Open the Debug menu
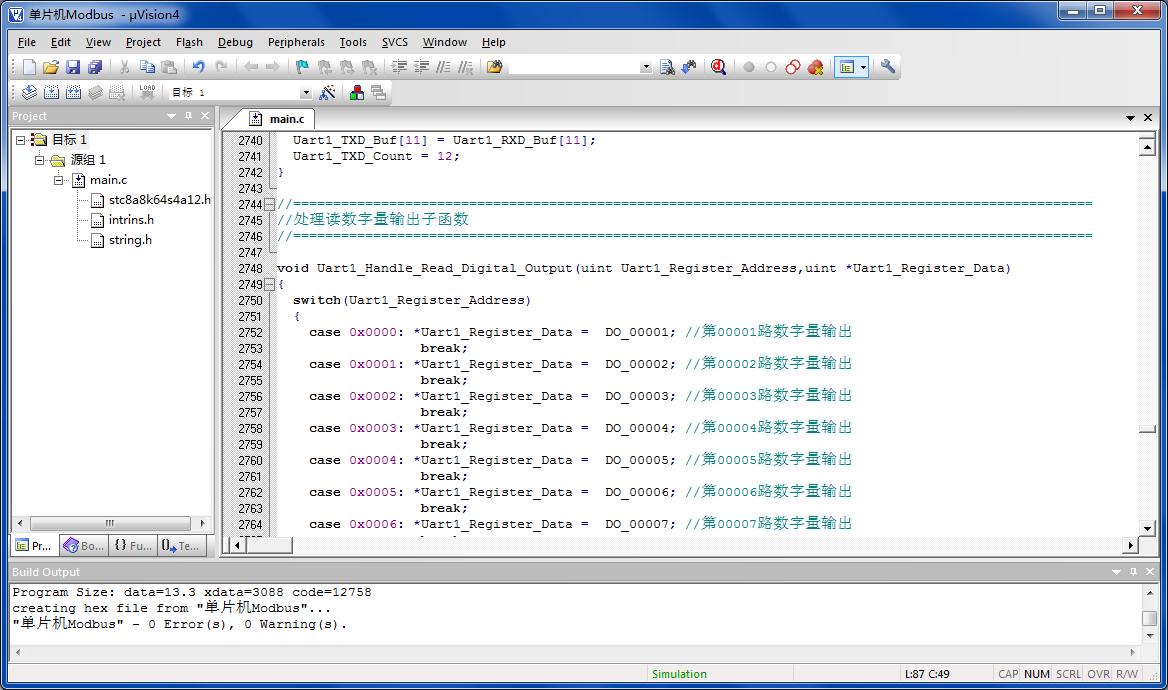 point(235,42)
